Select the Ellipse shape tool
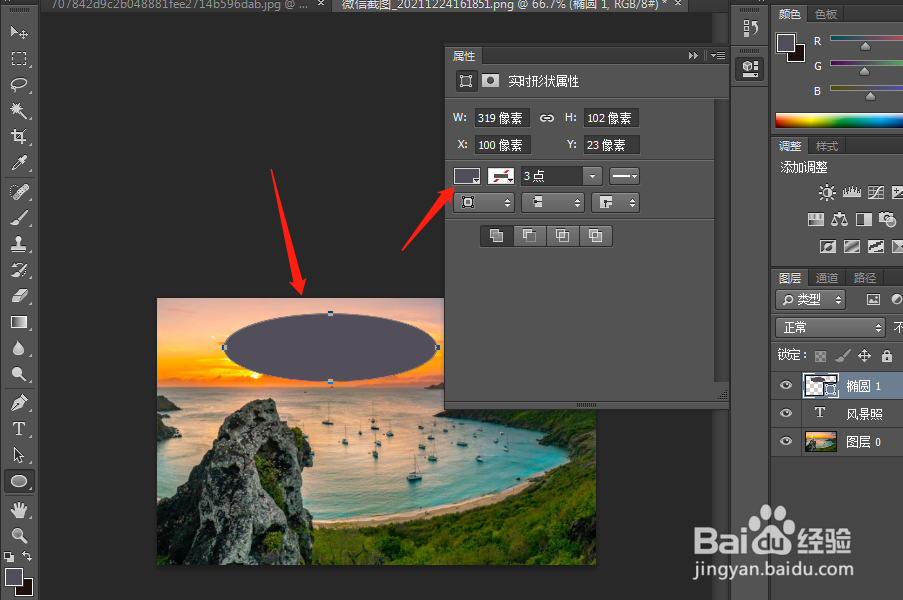The width and height of the screenshot is (903, 600). 19,481
